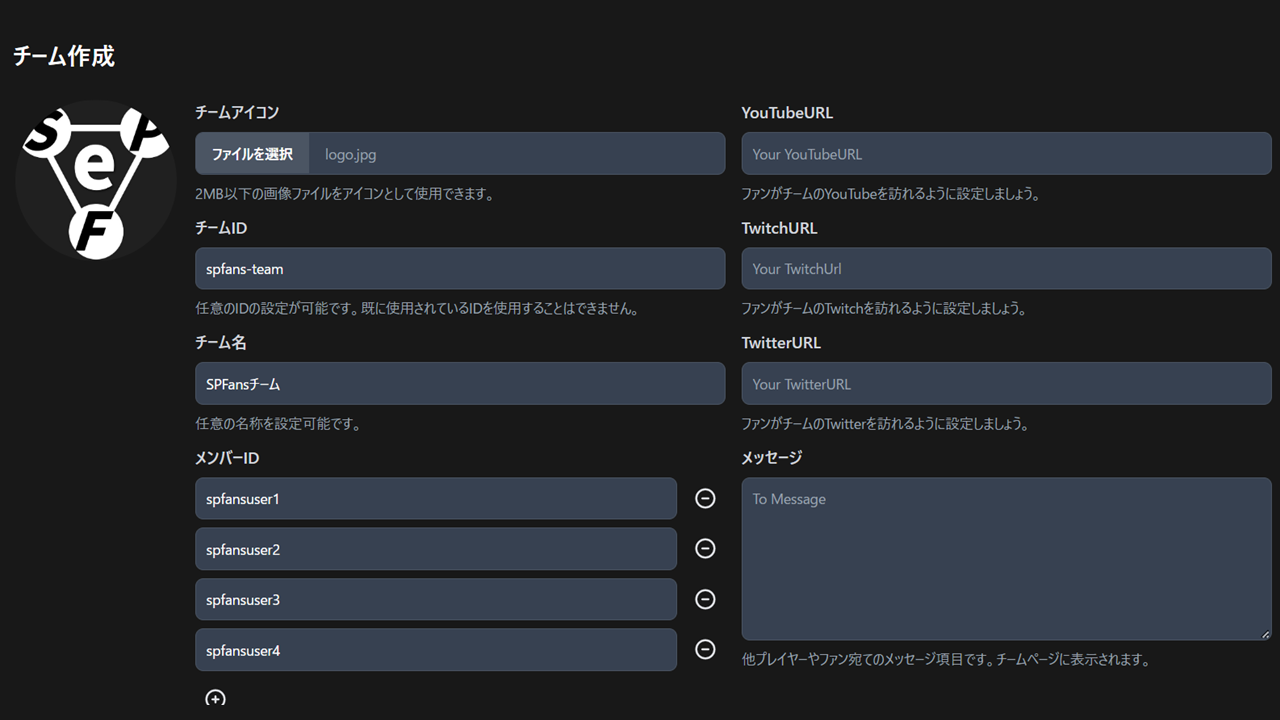Click the メンバーID label

[228, 458]
